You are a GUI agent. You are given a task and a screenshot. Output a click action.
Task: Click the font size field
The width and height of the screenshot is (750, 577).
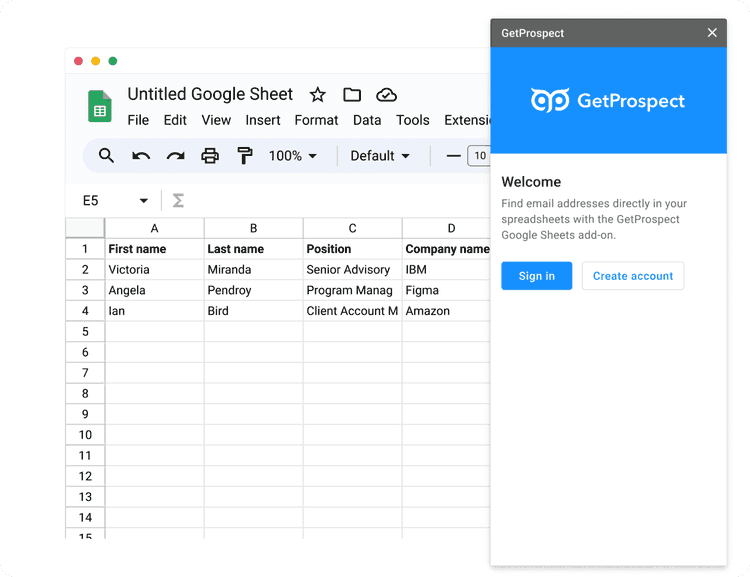(x=479, y=155)
